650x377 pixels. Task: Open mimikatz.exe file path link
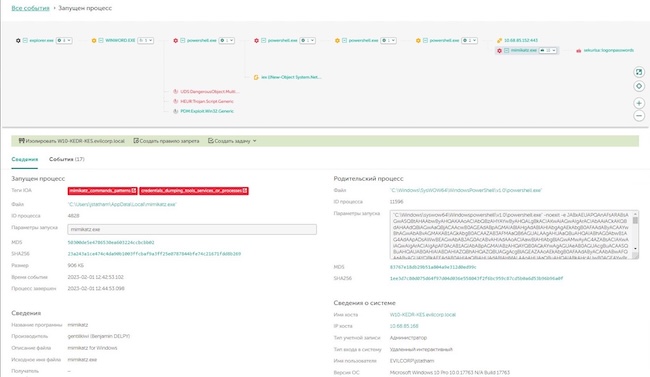(122, 204)
